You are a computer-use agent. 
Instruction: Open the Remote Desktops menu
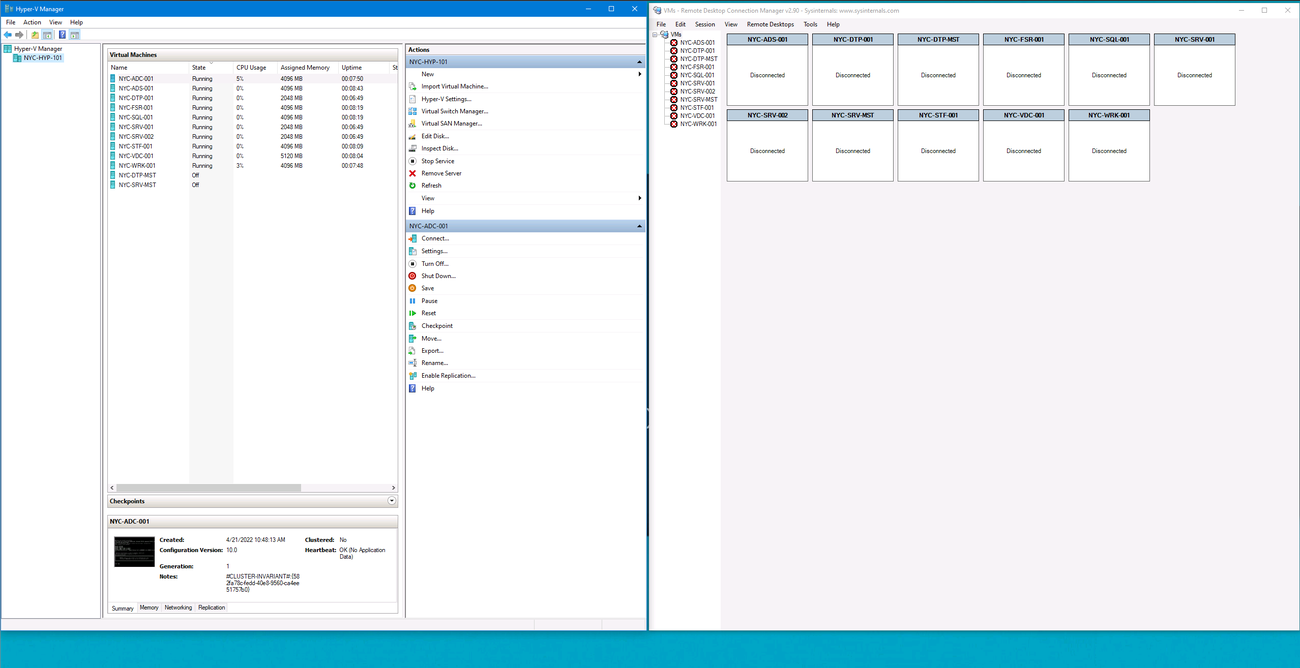point(770,24)
